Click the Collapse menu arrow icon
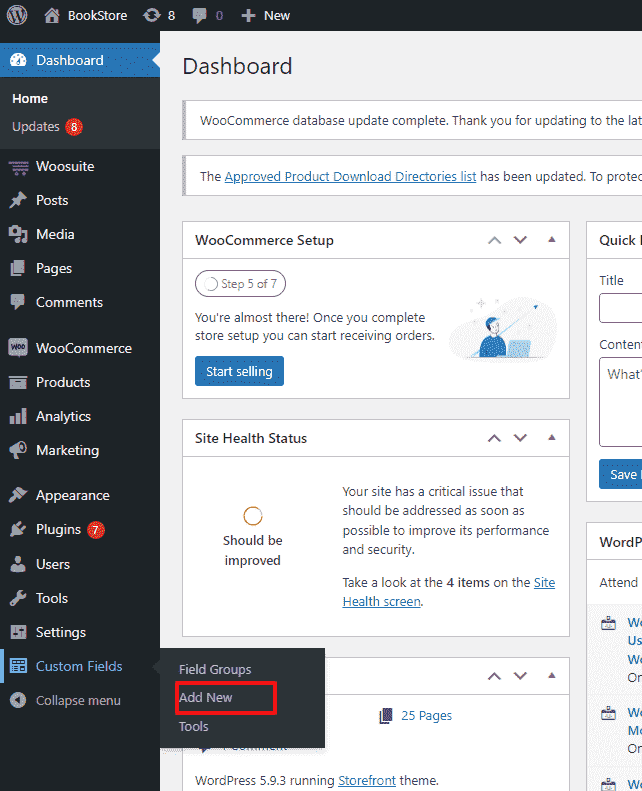 click(x=18, y=700)
